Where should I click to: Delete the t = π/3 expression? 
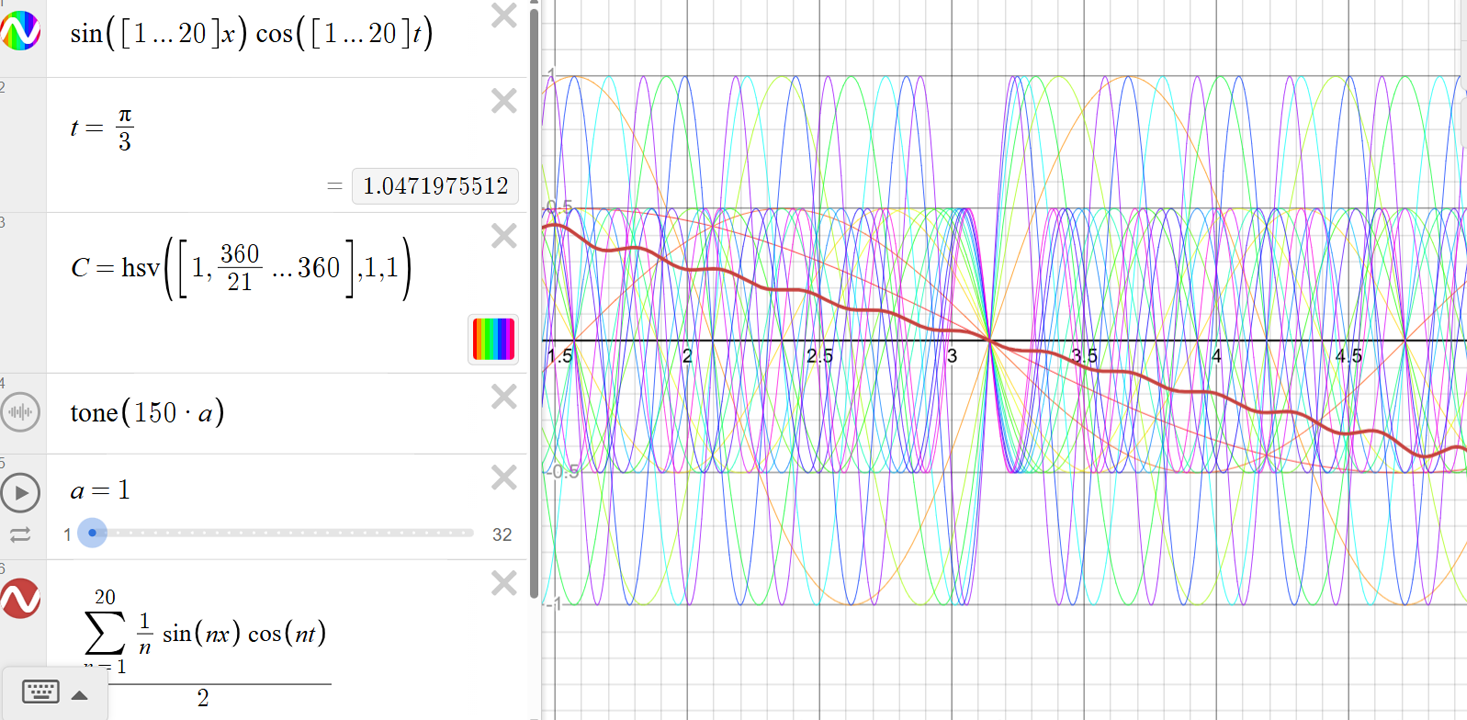(504, 100)
